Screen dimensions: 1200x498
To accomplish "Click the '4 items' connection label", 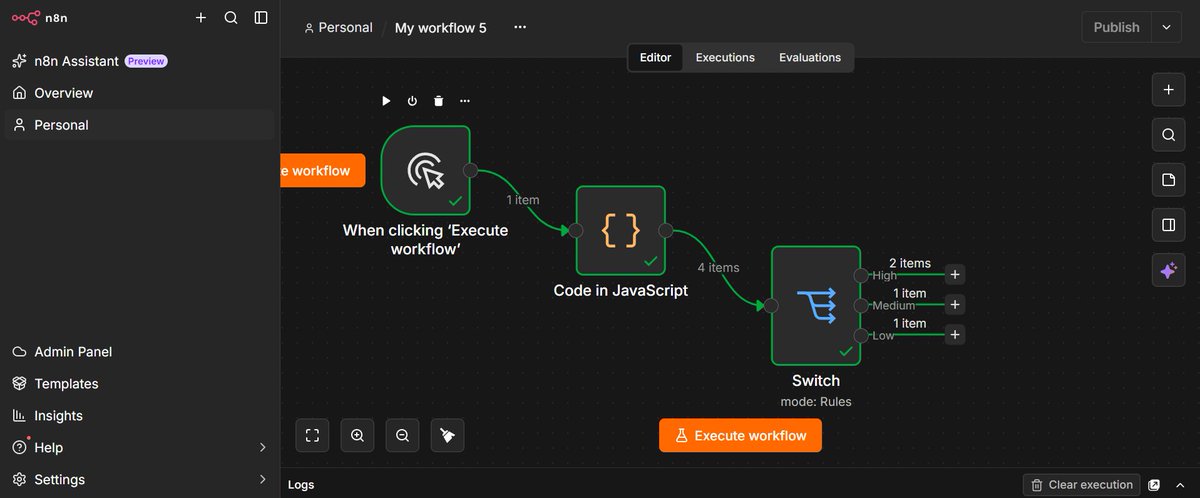I will [x=718, y=267].
